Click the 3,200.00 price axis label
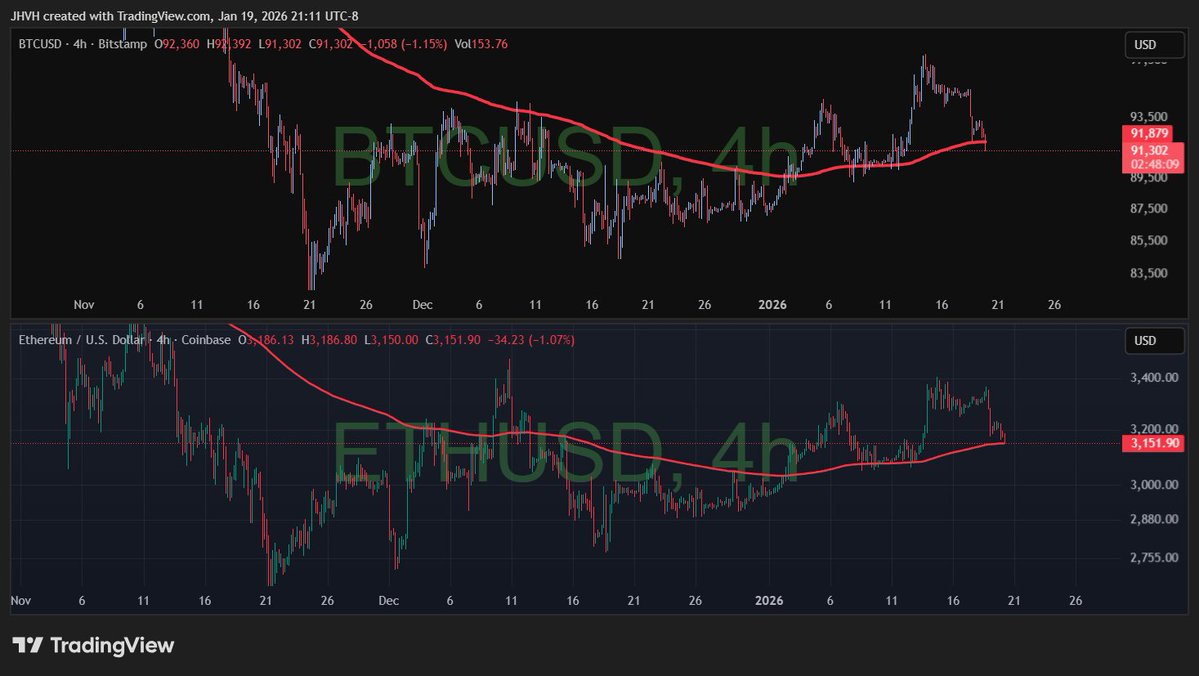Viewport: 1199px width, 676px height. 1154,429
